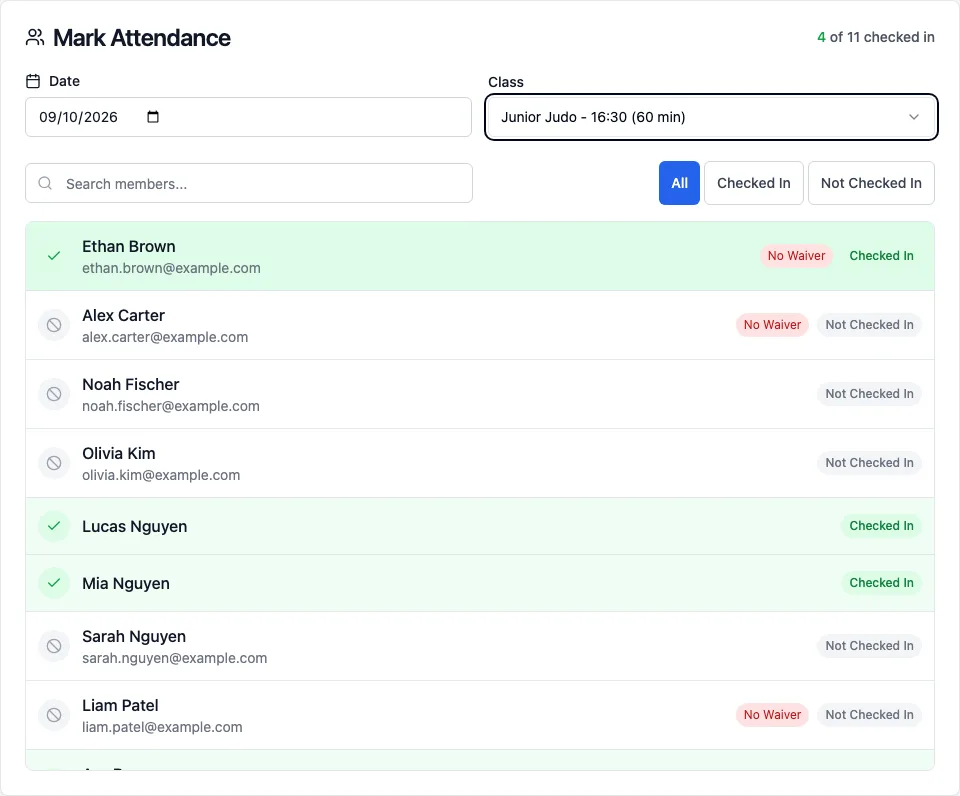Click the Class dropdown chevron arrow

coord(913,117)
